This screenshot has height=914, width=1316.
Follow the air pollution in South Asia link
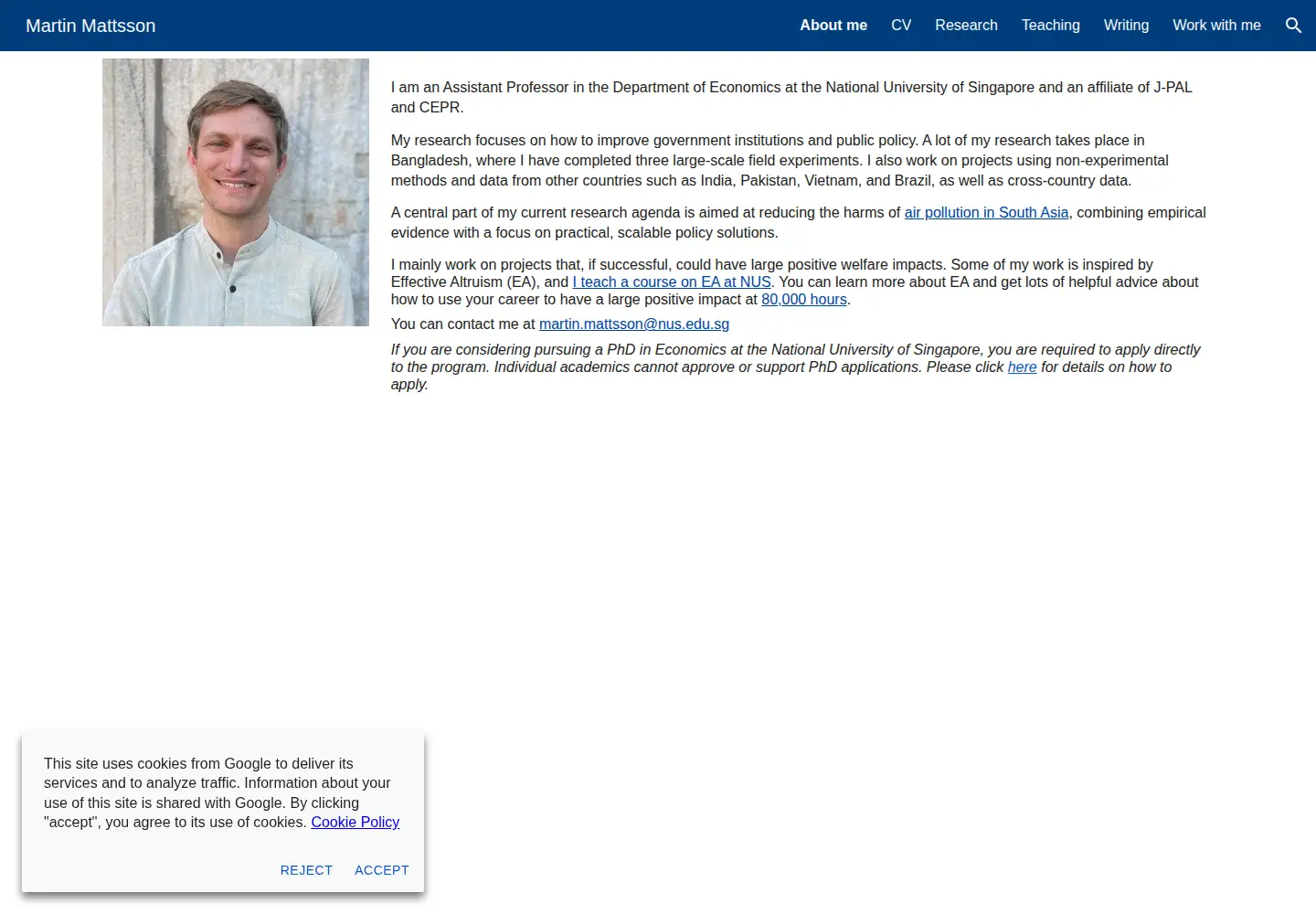coord(986,213)
